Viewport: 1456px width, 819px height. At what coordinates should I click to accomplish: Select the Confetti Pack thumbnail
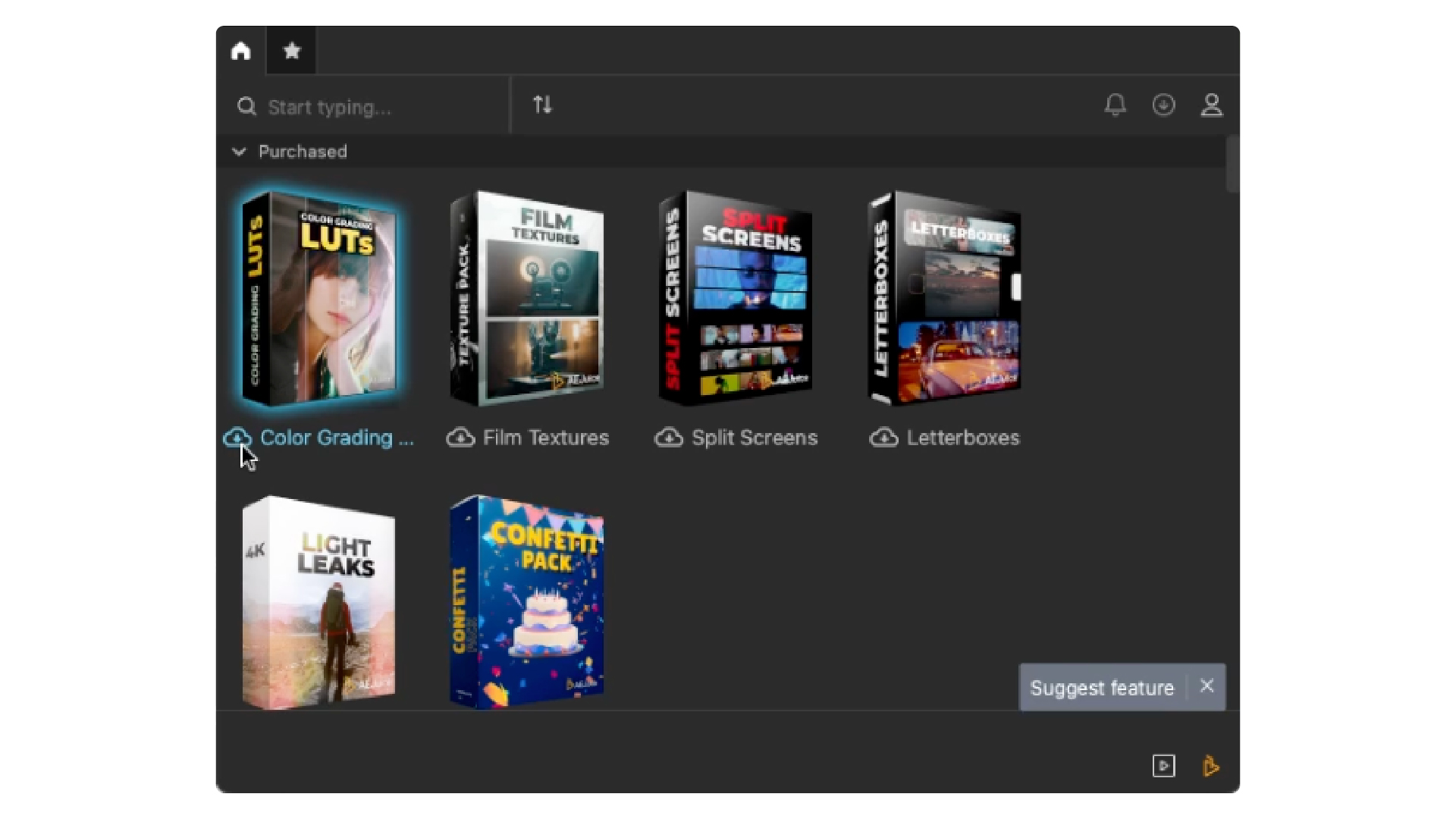click(x=527, y=603)
